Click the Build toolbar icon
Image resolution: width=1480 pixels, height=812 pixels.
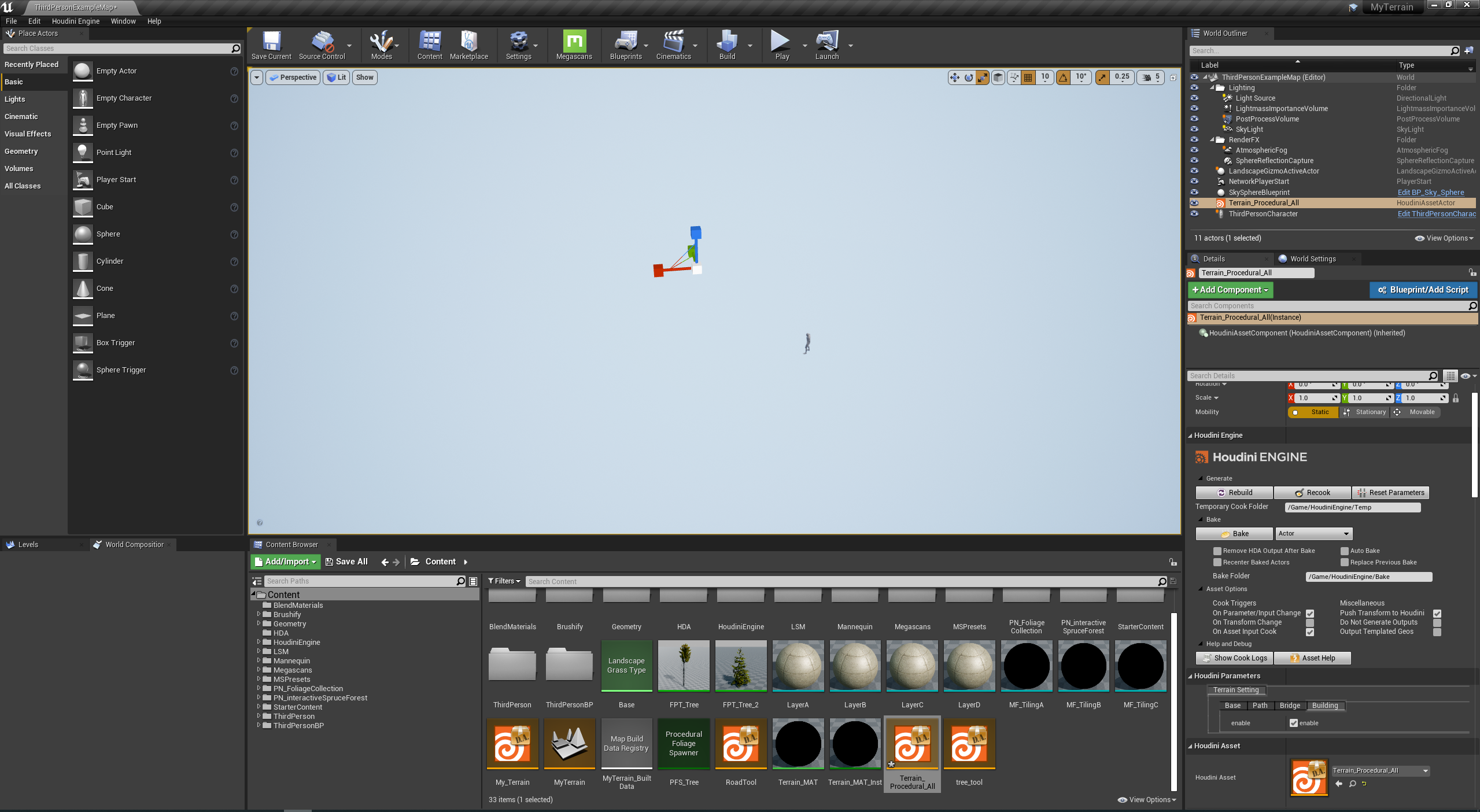[727, 45]
